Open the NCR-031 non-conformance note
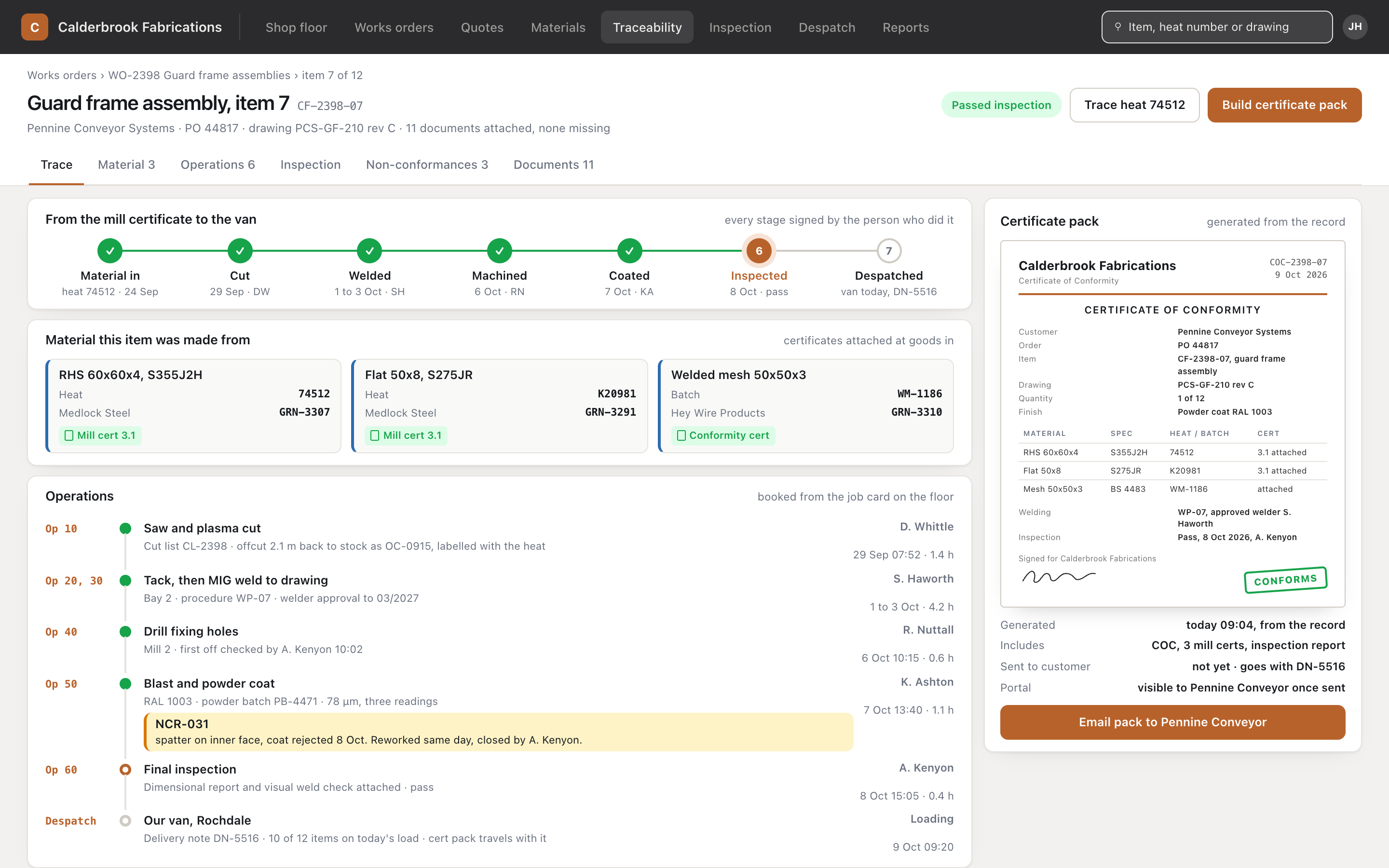Screen dimensions: 1389x868 click(498, 732)
